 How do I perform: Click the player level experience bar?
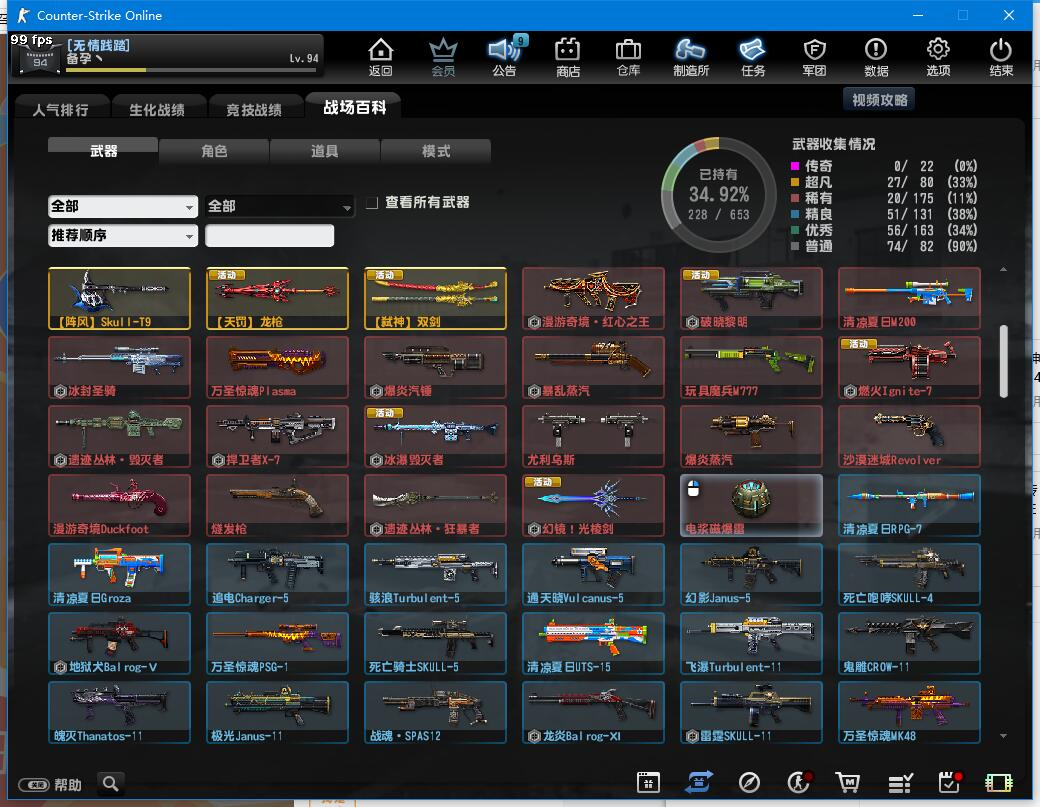pyautogui.click(x=192, y=70)
